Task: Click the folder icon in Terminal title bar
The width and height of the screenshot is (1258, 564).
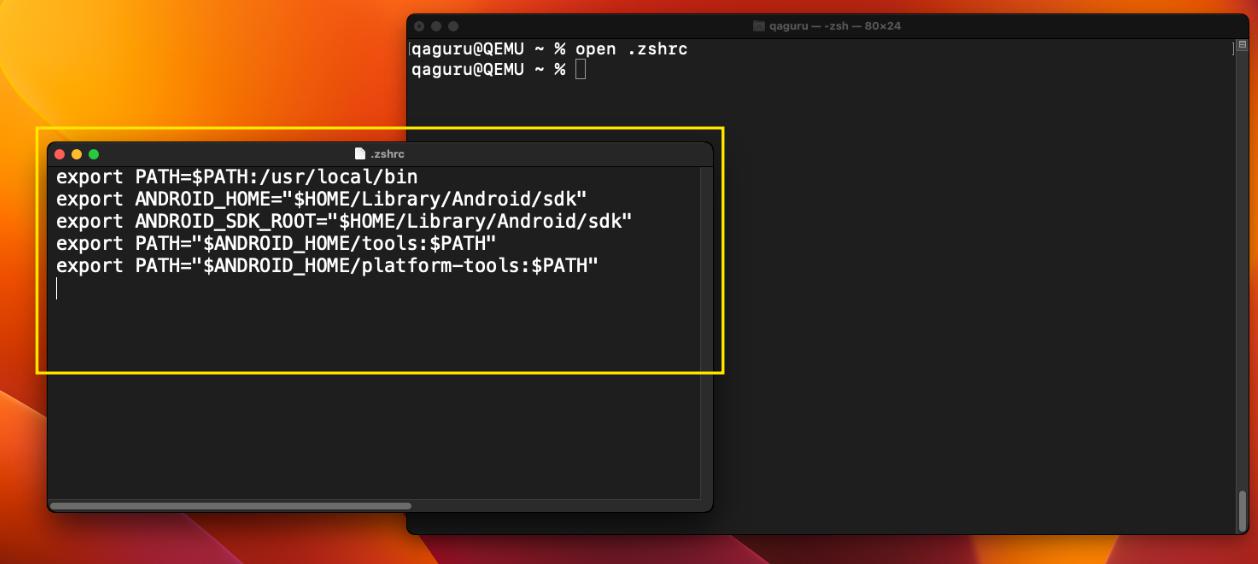Action: [x=759, y=26]
